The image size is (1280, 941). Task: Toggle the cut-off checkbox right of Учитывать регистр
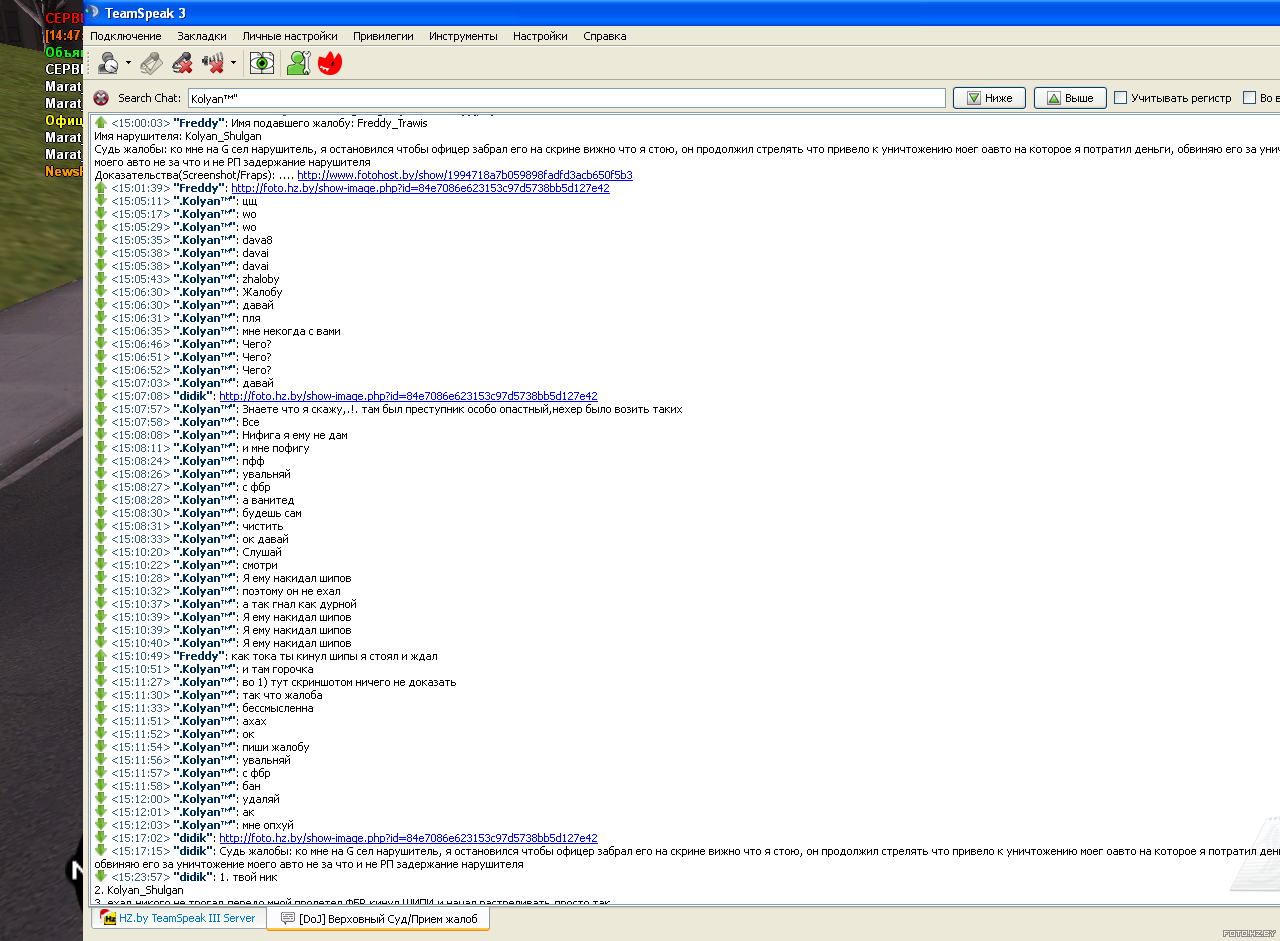click(x=1249, y=98)
